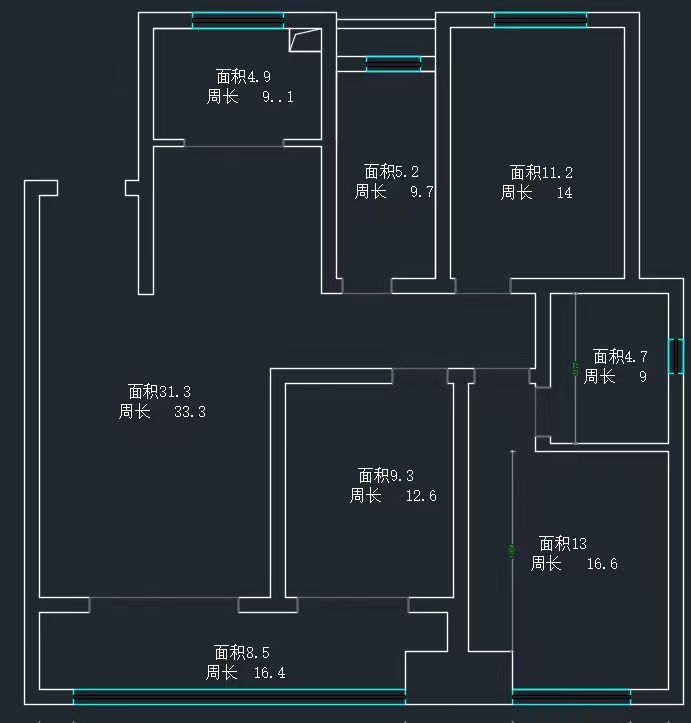The height and width of the screenshot is (723, 691).
Task: Select the "周长 12.6" perimeter label
Action: (393, 496)
